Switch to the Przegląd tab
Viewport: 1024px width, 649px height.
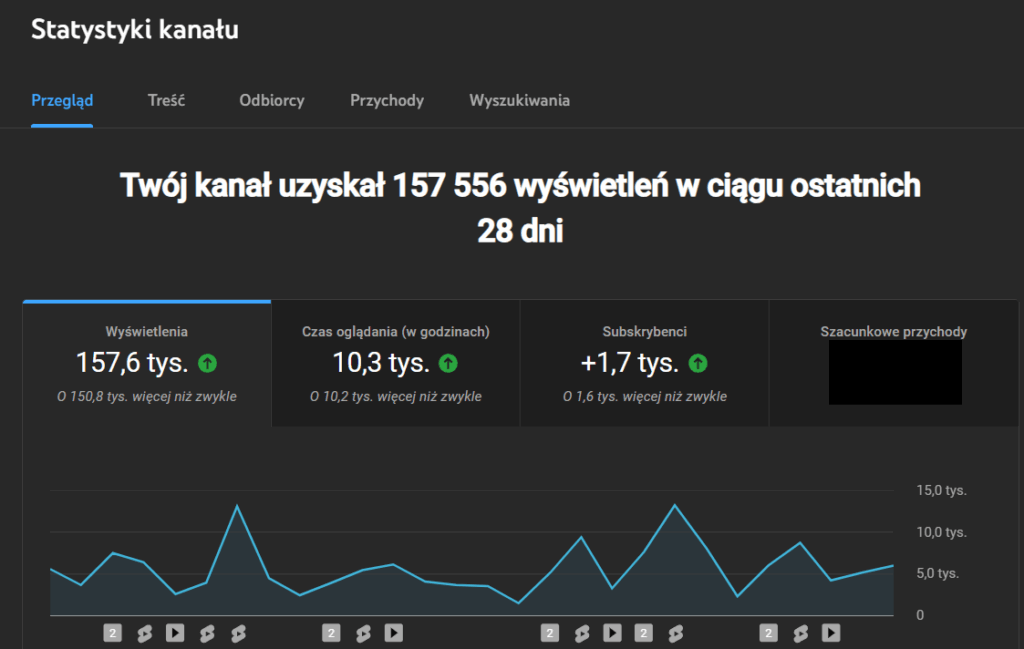coord(62,101)
